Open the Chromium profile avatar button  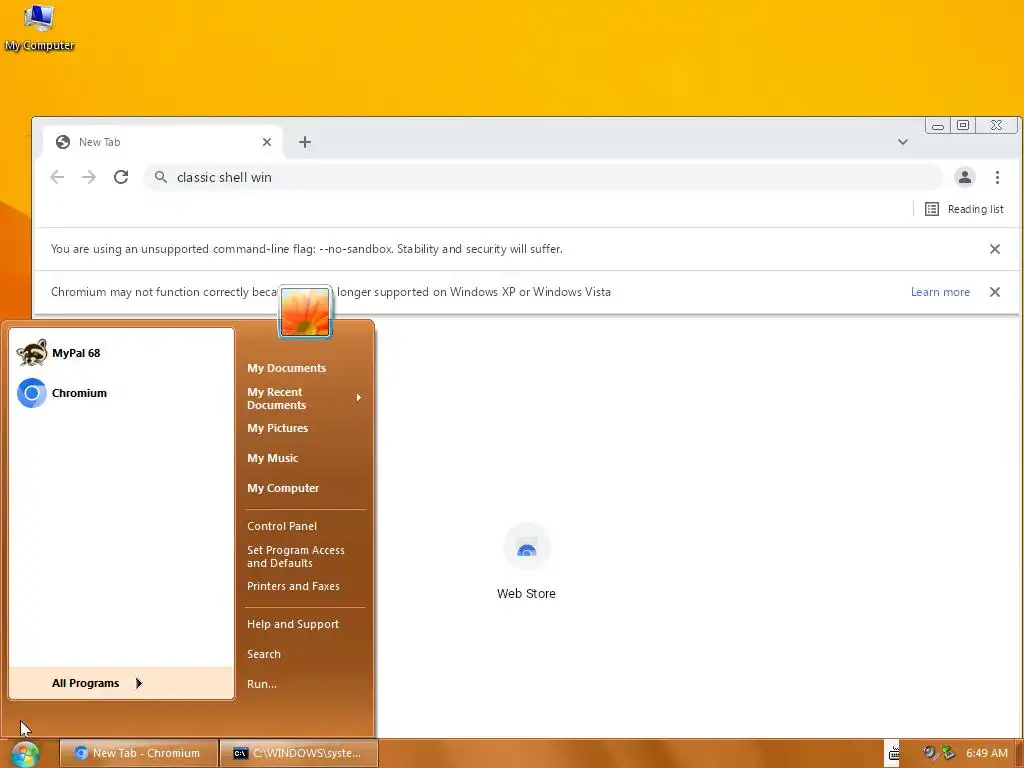[x=965, y=177]
